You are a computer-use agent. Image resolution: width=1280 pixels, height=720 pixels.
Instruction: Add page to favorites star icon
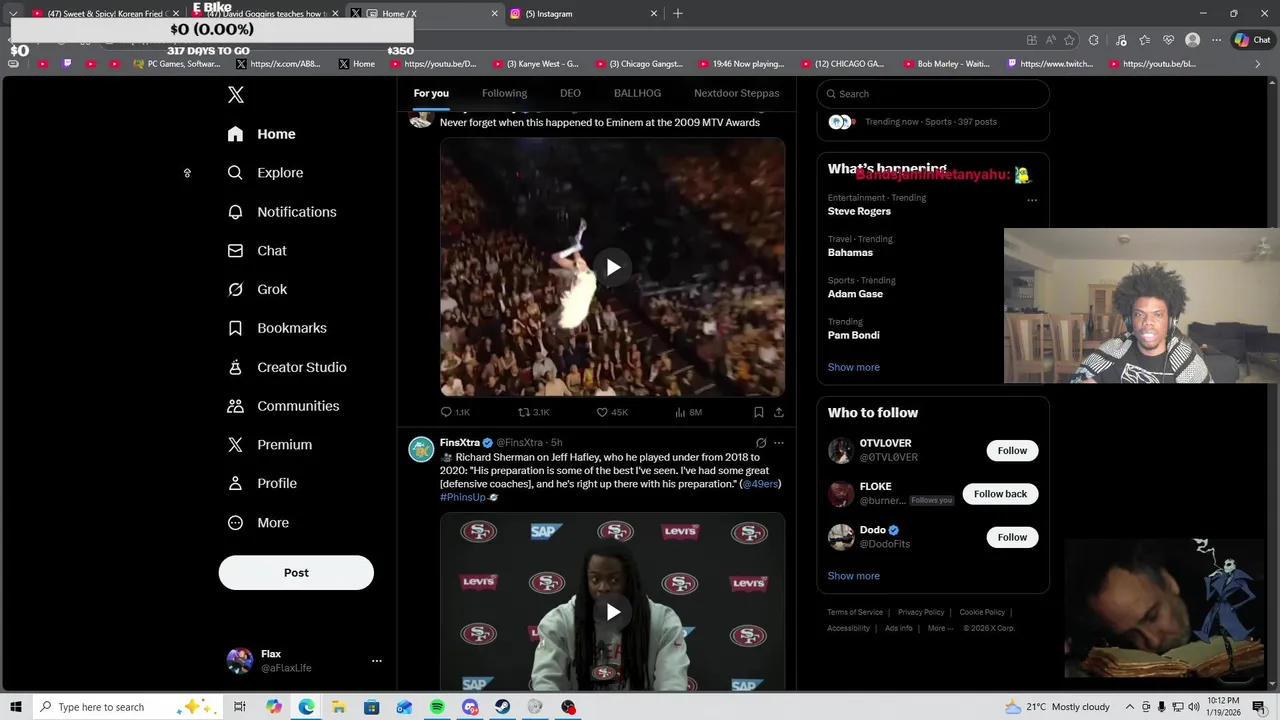[x=1069, y=40]
